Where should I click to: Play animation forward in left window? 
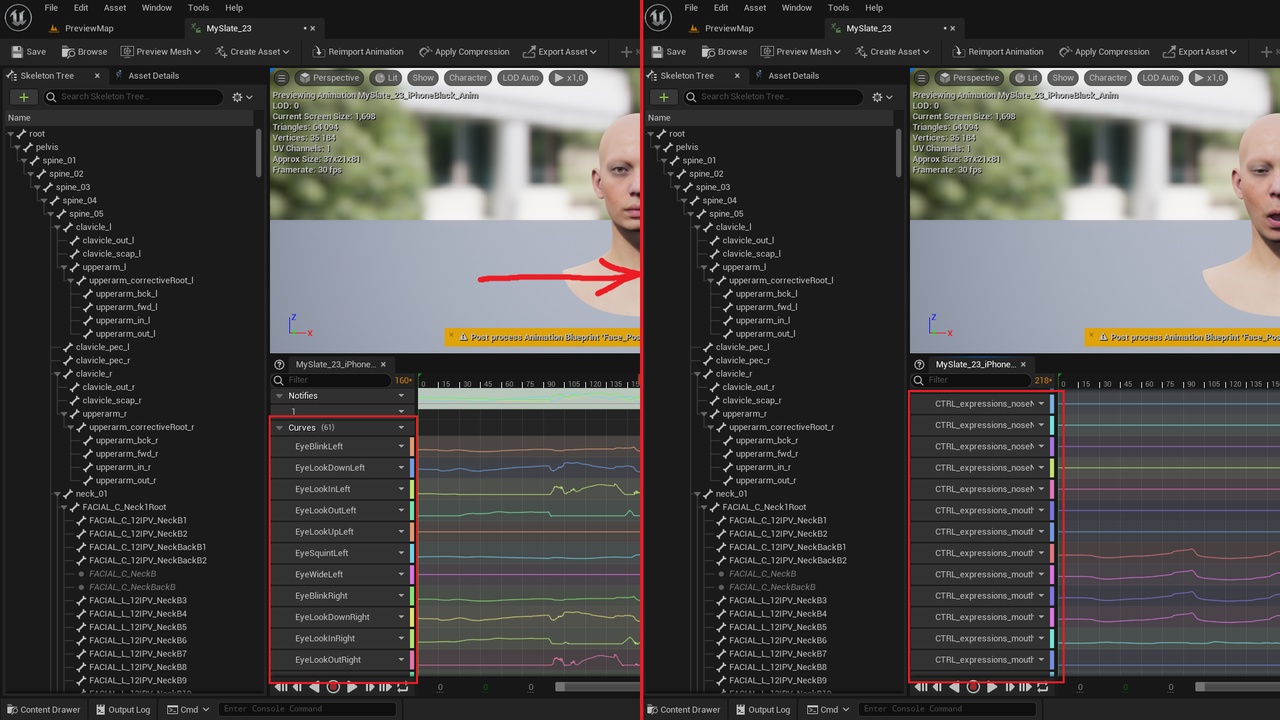(352, 687)
